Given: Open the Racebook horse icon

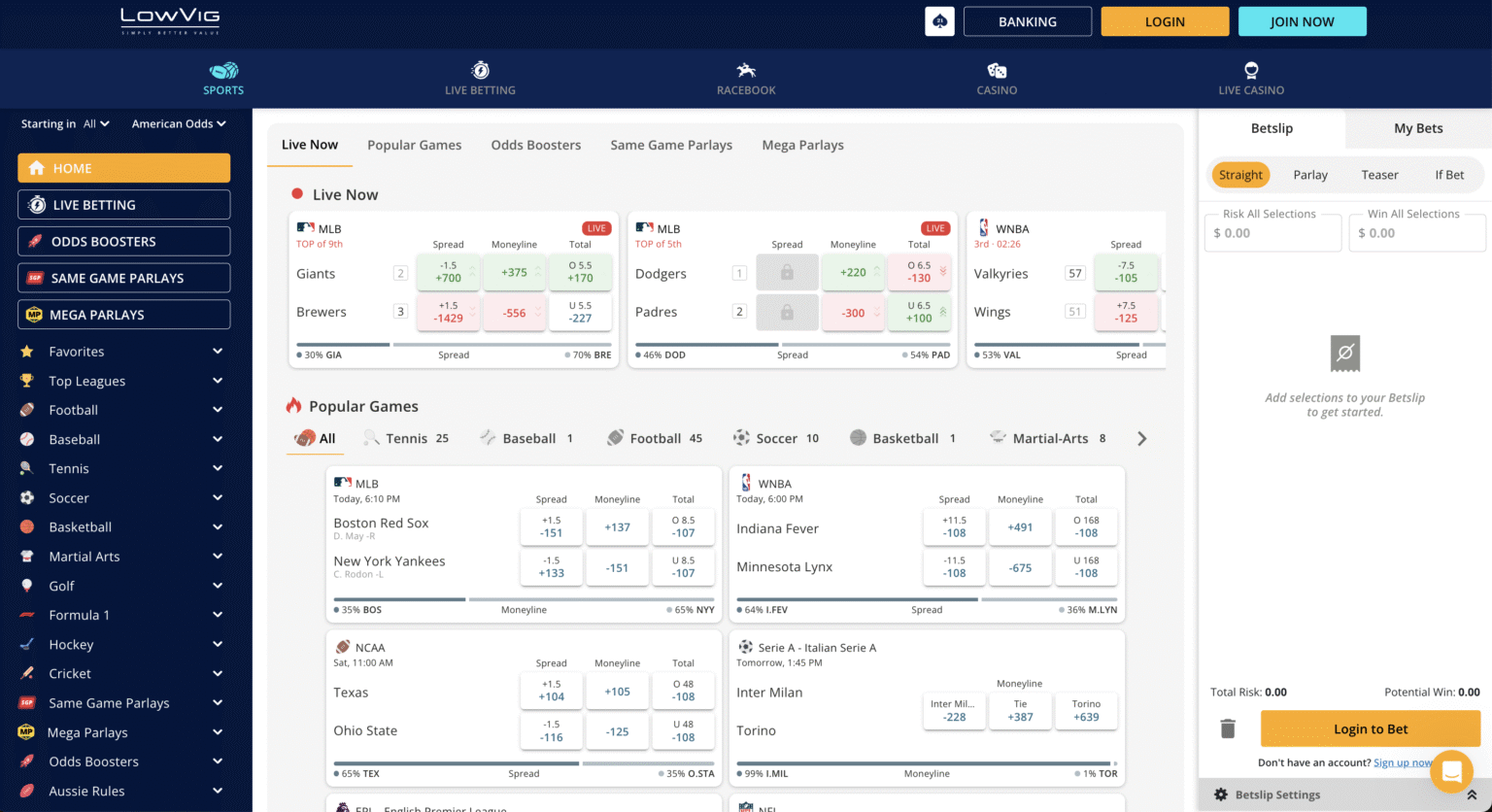Looking at the screenshot, I should [x=745, y=71].
